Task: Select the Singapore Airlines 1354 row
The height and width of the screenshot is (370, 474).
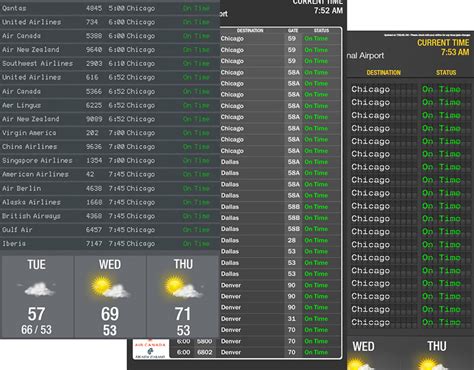Action: click(x=110, y=161)
